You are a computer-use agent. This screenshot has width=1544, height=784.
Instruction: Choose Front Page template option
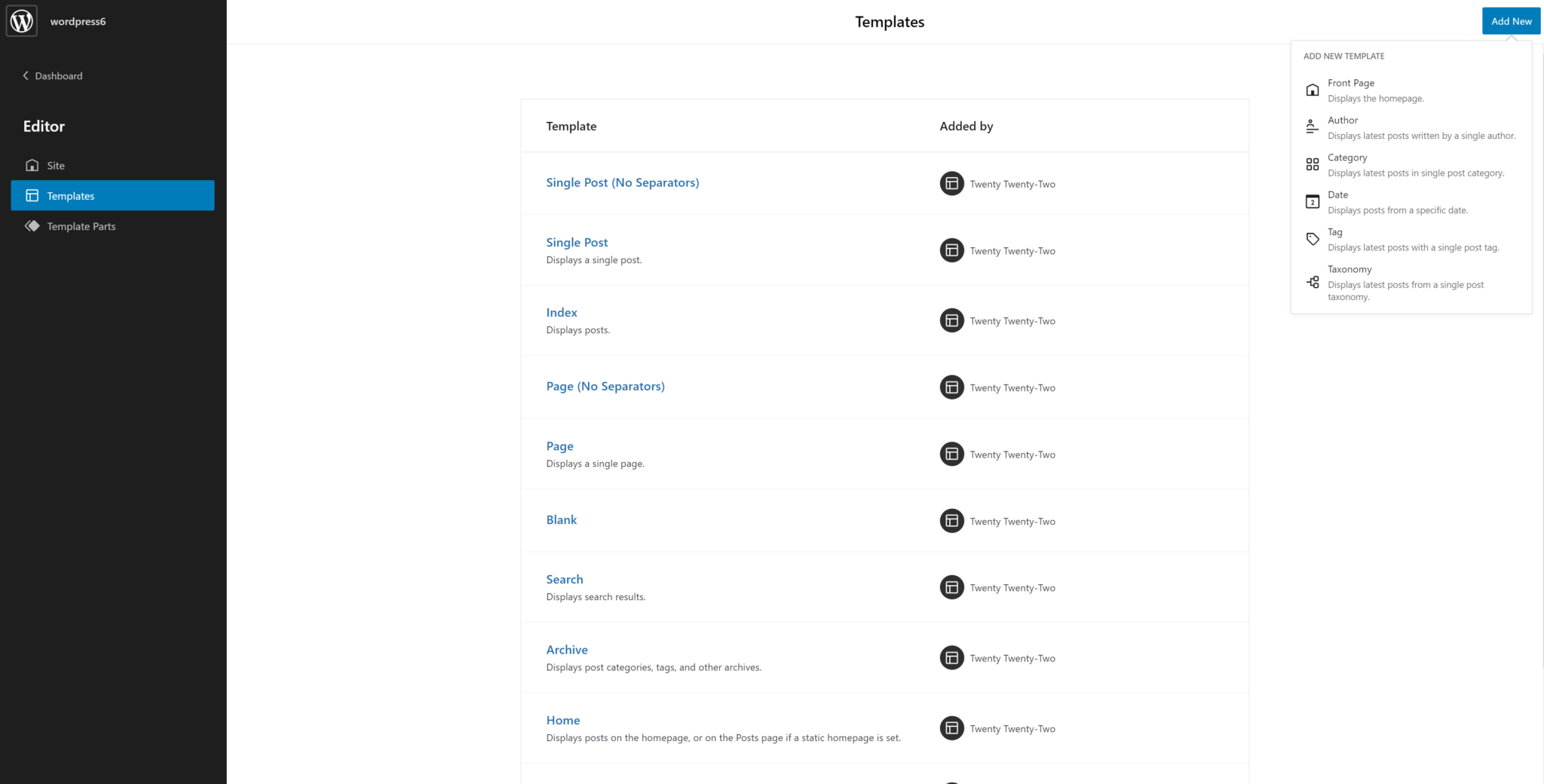1351,83
